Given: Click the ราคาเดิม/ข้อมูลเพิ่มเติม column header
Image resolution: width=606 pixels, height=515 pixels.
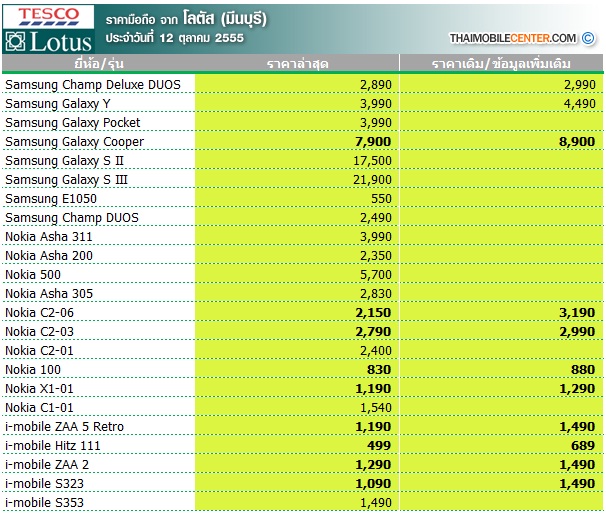Looking at the screenshot, I should tap(501, 63).
